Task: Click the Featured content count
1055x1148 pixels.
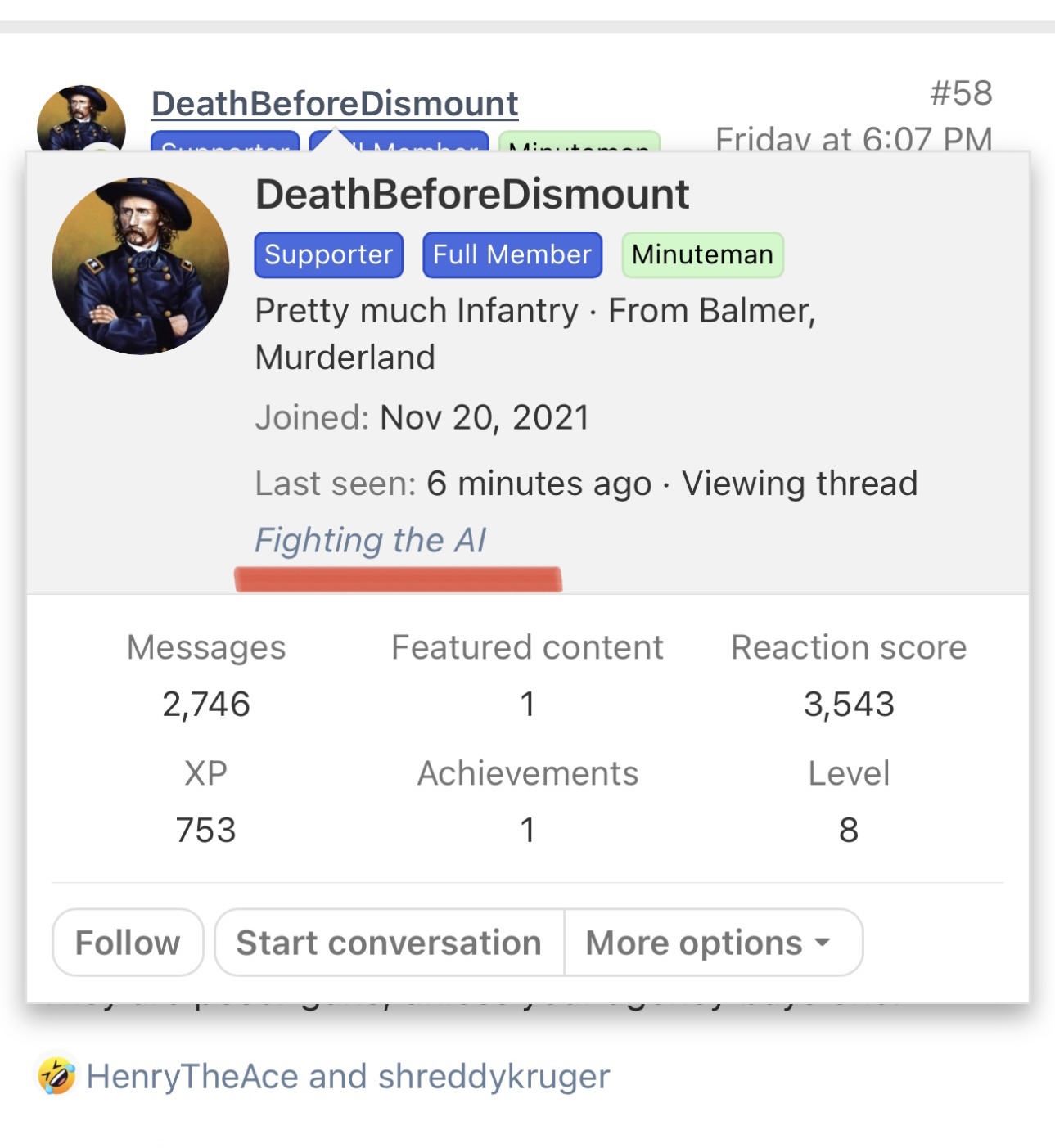Action: [x=528, y=705]
